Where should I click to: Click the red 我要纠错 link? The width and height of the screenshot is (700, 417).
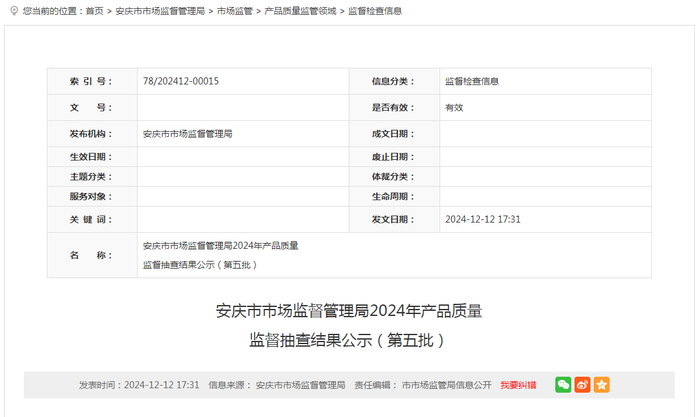[x=518, y=385]
